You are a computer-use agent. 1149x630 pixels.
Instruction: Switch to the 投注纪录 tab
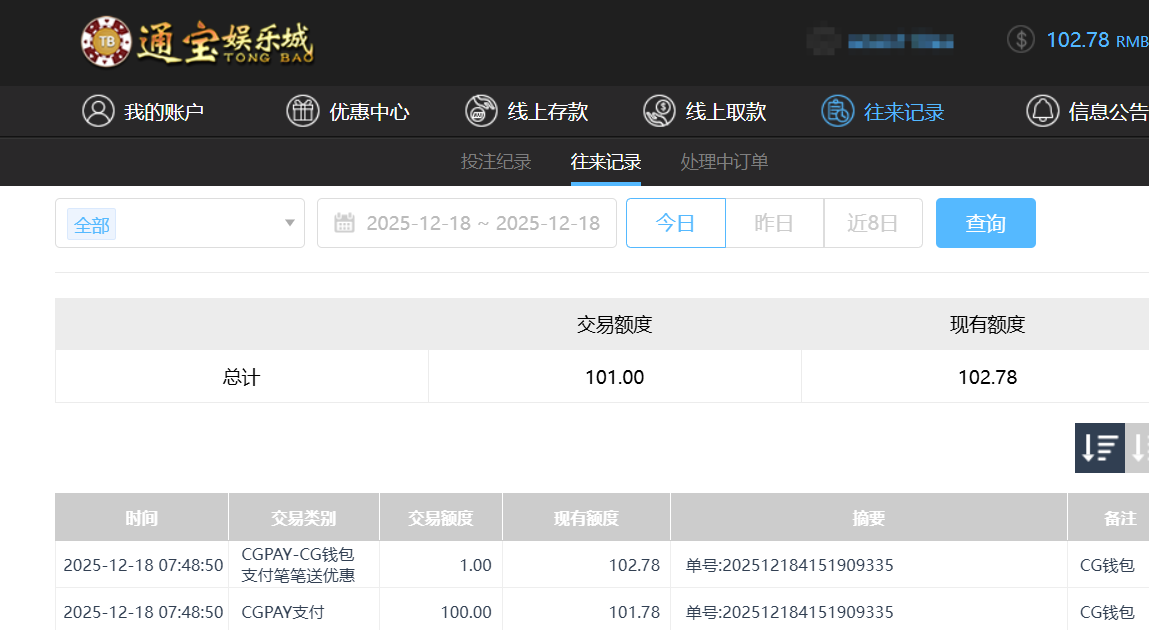pyautogui.click(x=496, y=162)
